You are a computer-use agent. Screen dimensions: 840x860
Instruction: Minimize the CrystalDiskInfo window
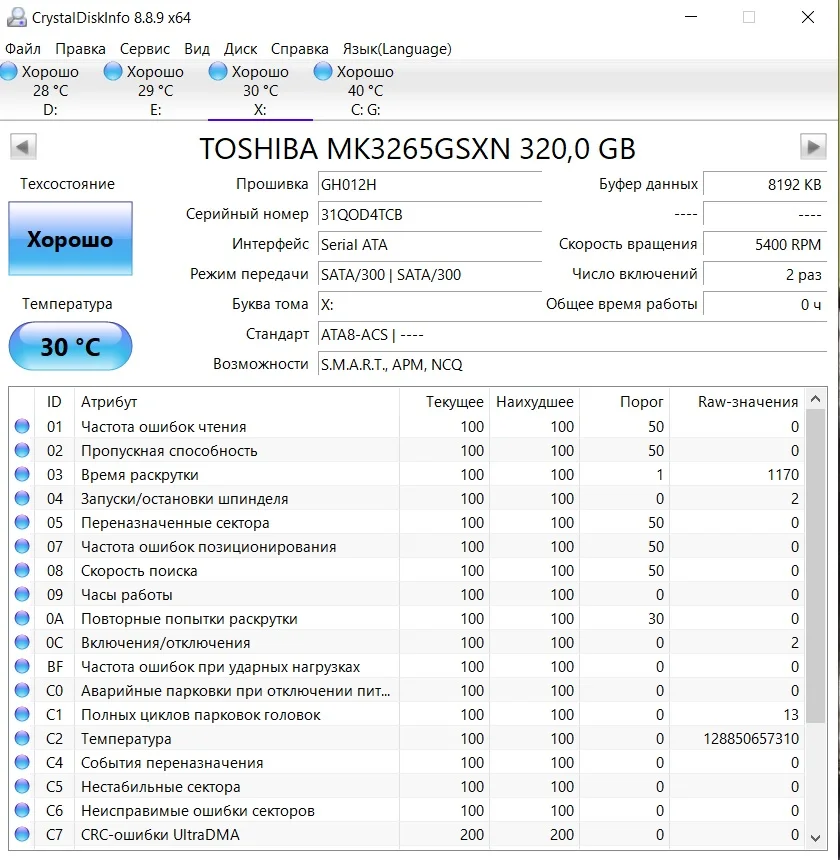coord(691,17)
